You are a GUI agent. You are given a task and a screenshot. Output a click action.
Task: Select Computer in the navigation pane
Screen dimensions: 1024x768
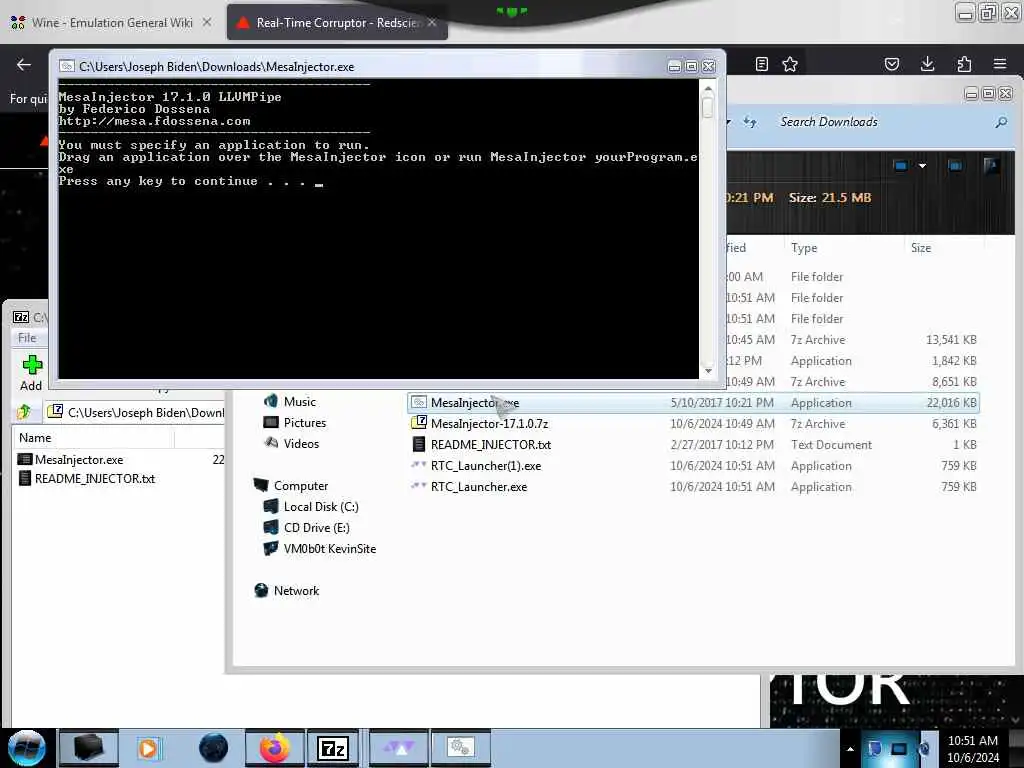pos(291,486)
